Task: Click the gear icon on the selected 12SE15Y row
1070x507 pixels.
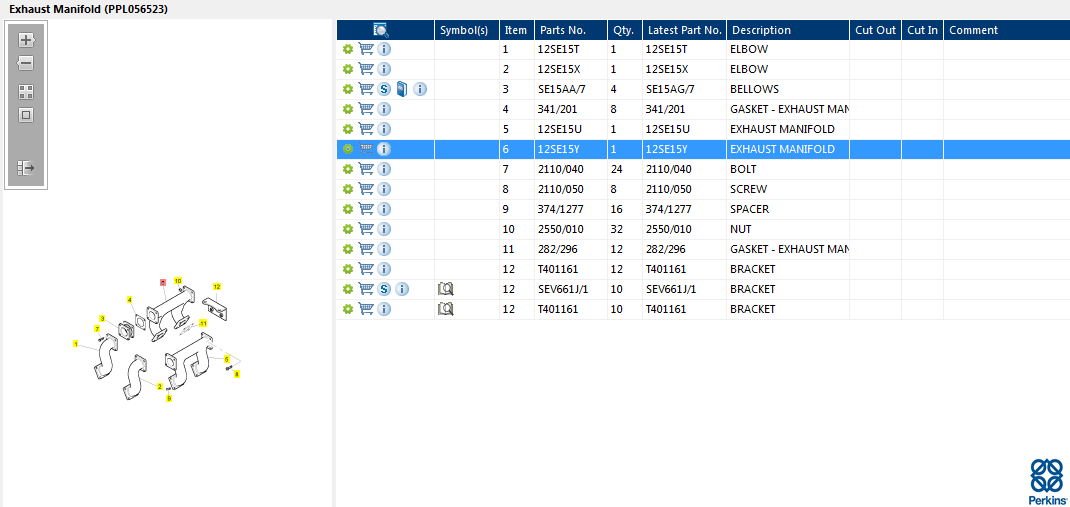Action: click(348, 149)
